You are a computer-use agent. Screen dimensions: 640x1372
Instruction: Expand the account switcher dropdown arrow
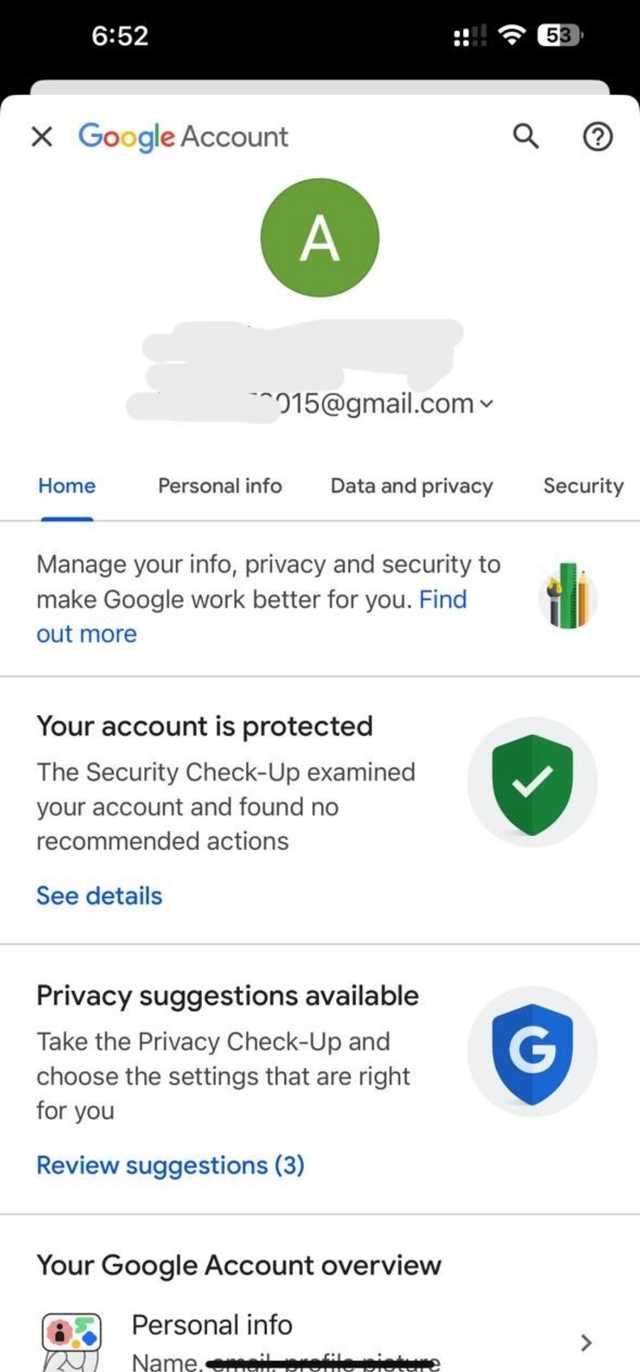[x=487, y=405]
